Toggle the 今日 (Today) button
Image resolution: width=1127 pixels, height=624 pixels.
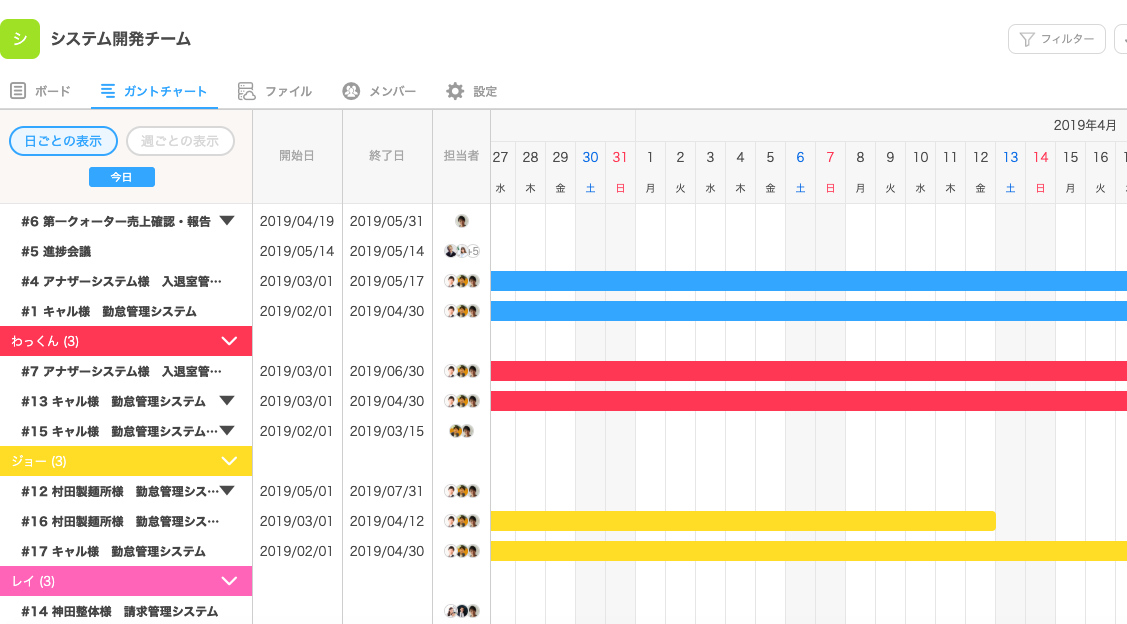[121, 176]
